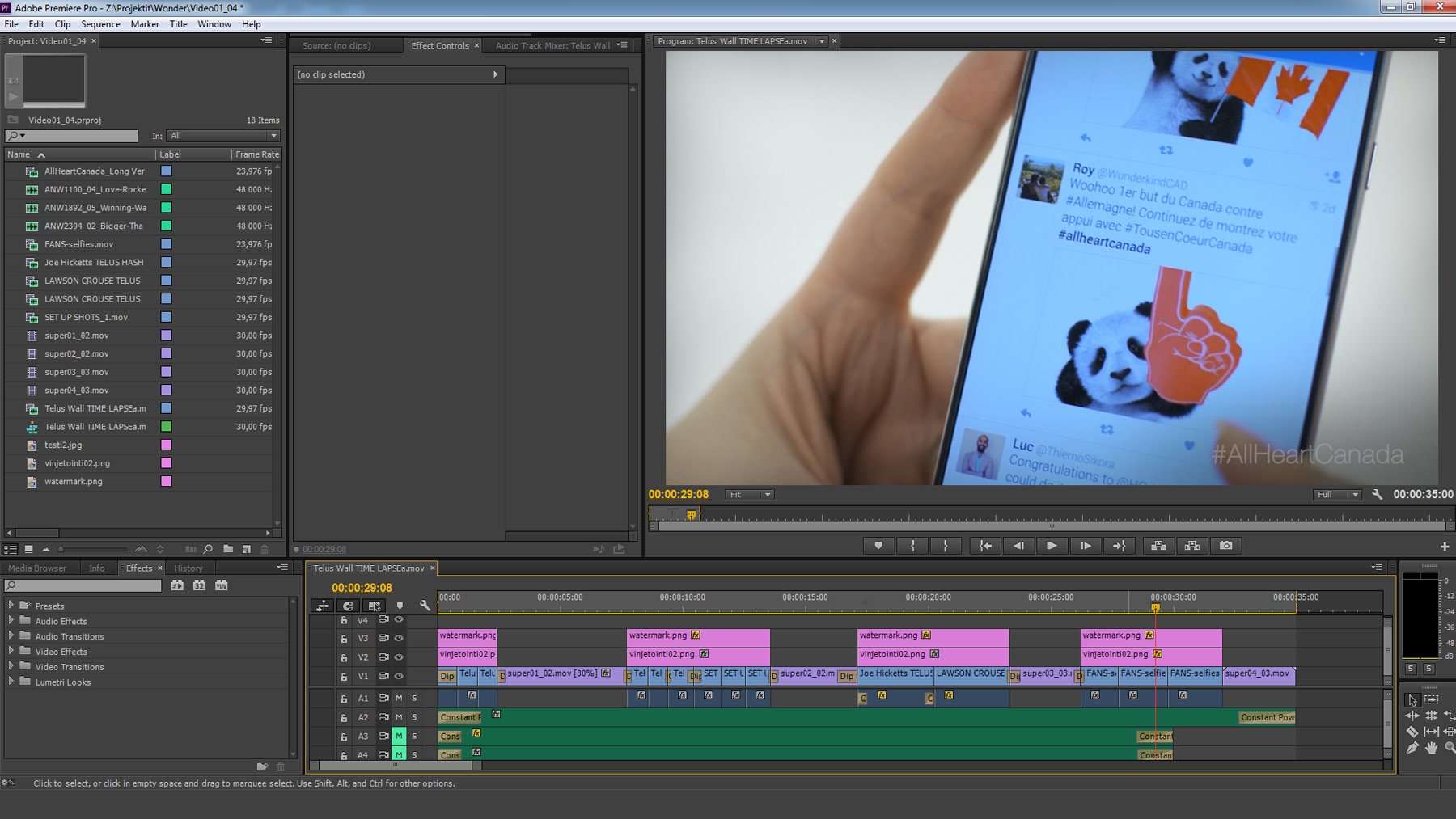Click the Lift button in Program monitor

(x=1158, y=546)
